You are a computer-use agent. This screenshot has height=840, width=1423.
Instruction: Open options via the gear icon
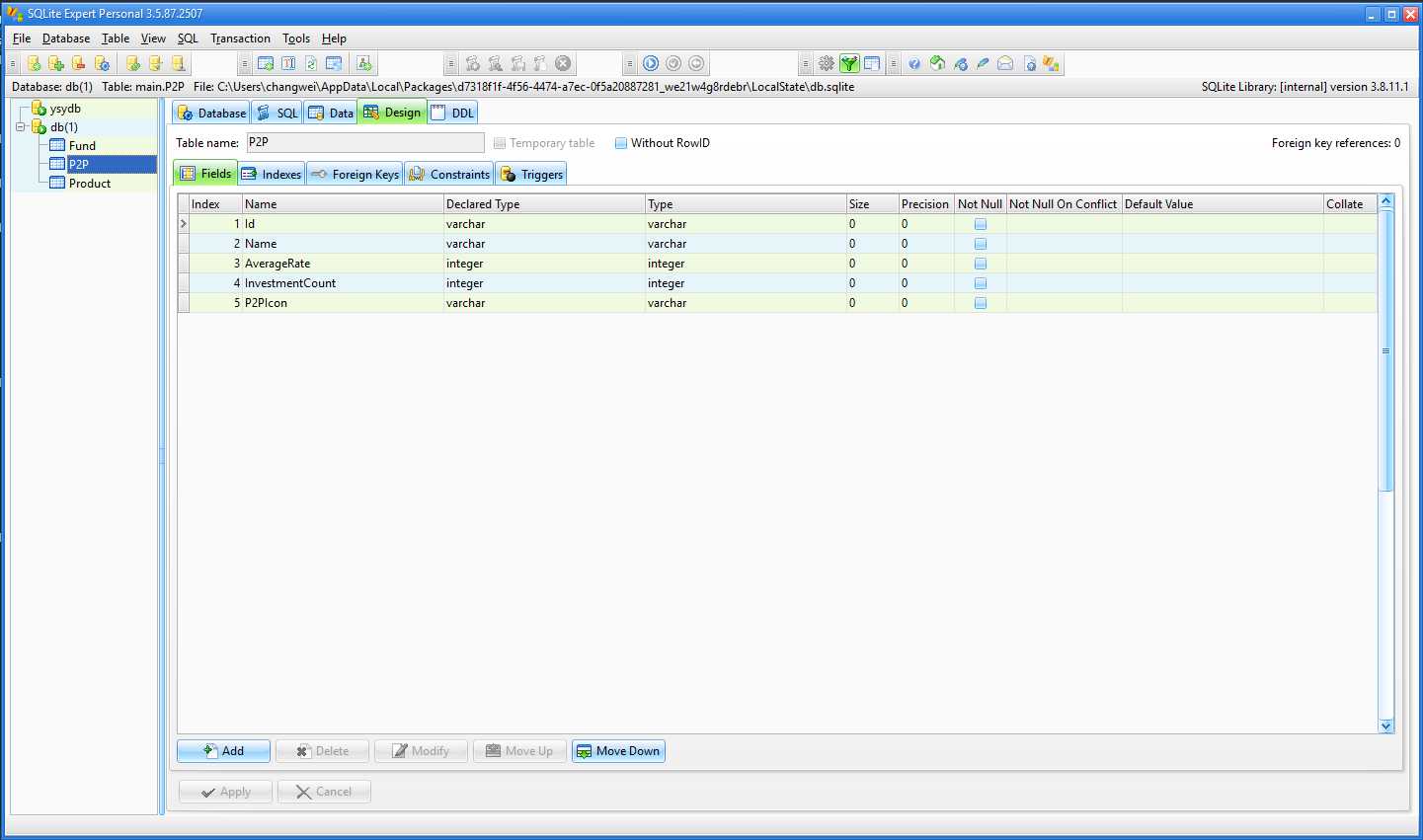827,63
